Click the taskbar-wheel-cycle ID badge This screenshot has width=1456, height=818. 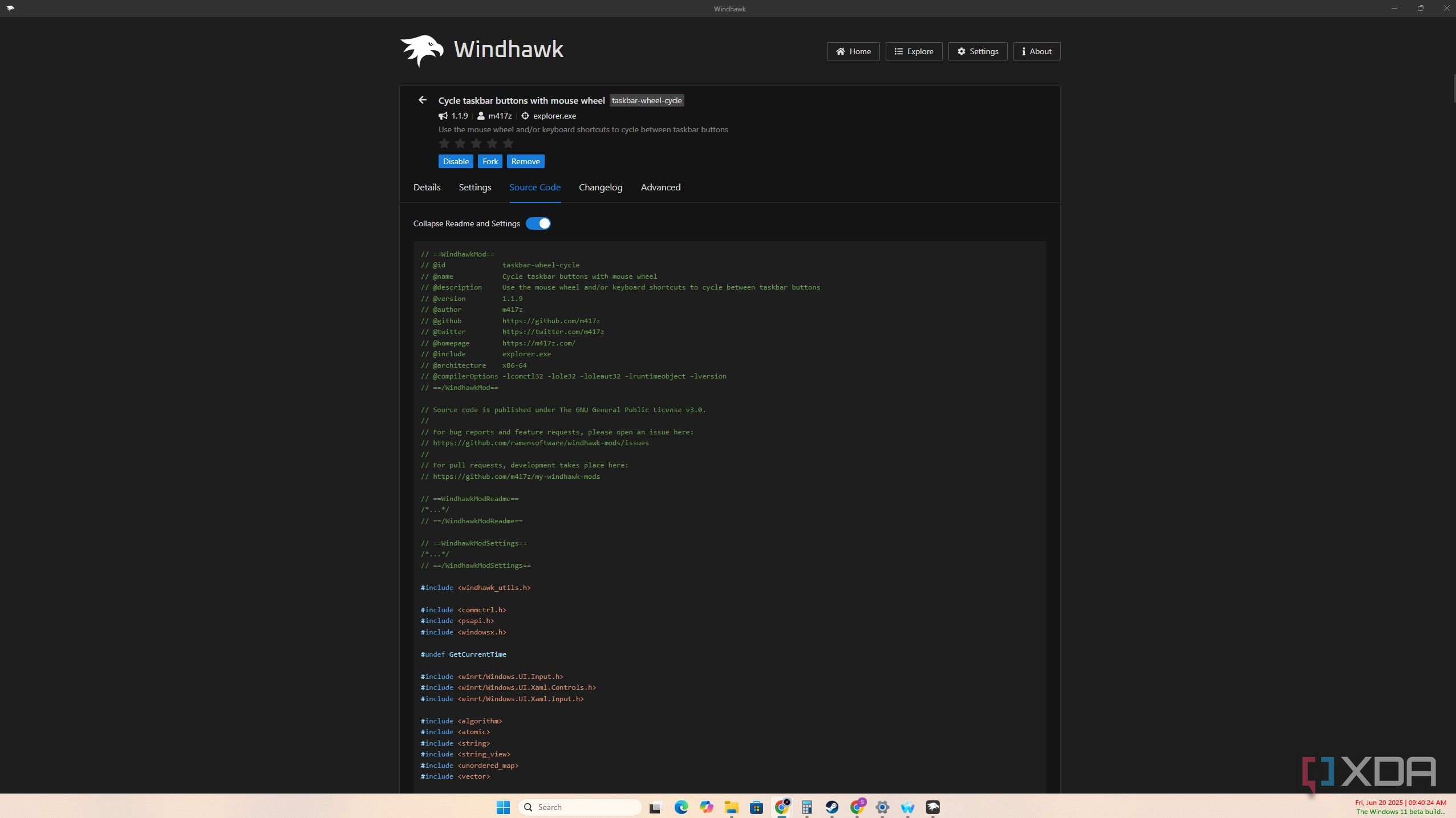(647, 100)
